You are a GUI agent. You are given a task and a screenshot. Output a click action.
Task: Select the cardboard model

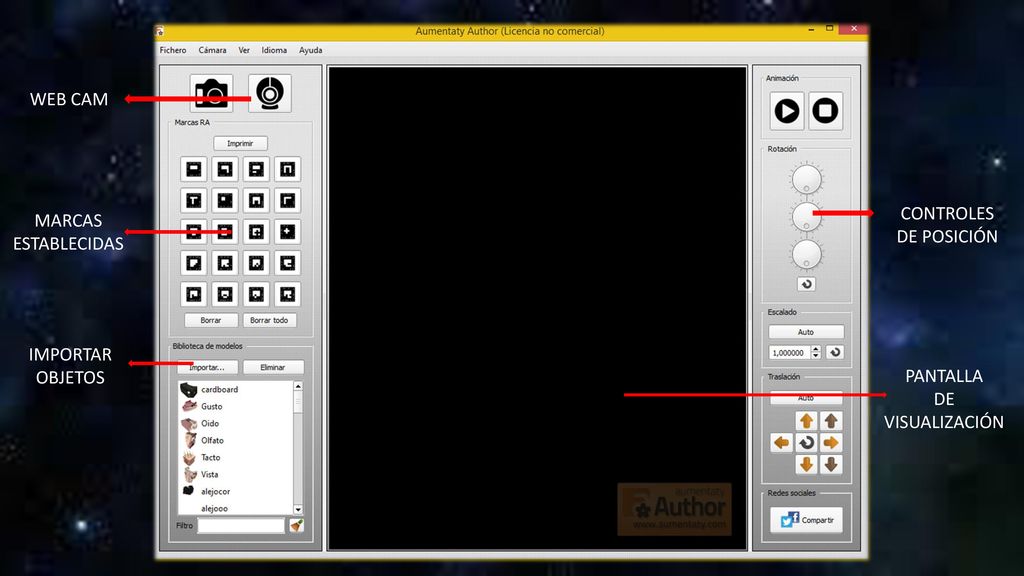235,389
